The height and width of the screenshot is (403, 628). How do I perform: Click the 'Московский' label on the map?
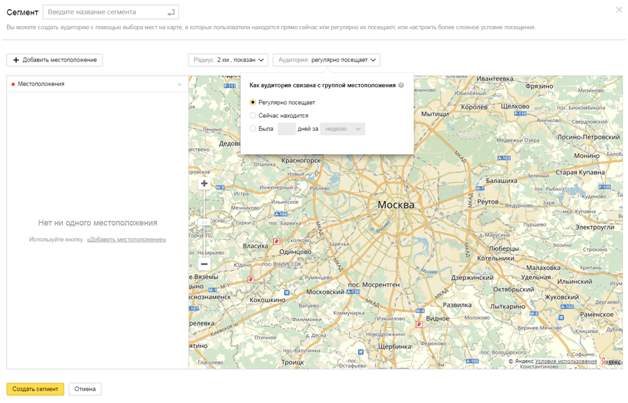pyautogui.click(x=325, y=292)
